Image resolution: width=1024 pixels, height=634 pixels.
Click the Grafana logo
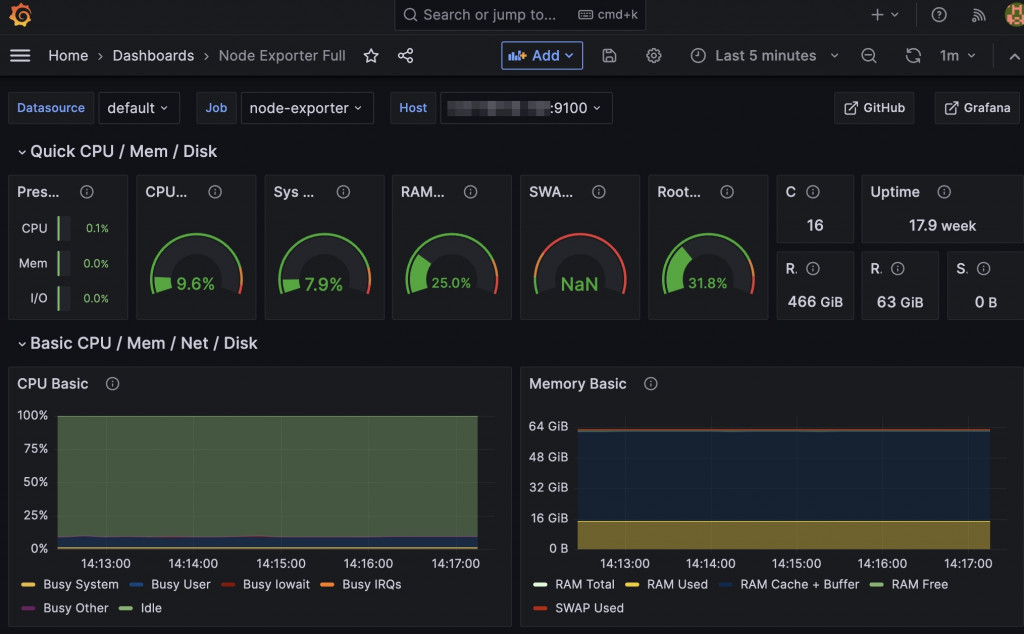tap(20, 14)
